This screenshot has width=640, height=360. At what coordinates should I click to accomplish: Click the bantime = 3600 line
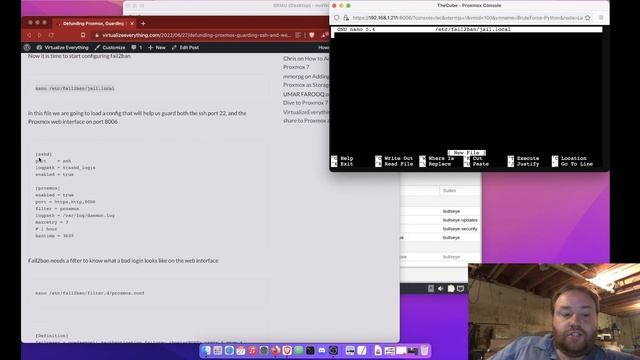point(54,236)
